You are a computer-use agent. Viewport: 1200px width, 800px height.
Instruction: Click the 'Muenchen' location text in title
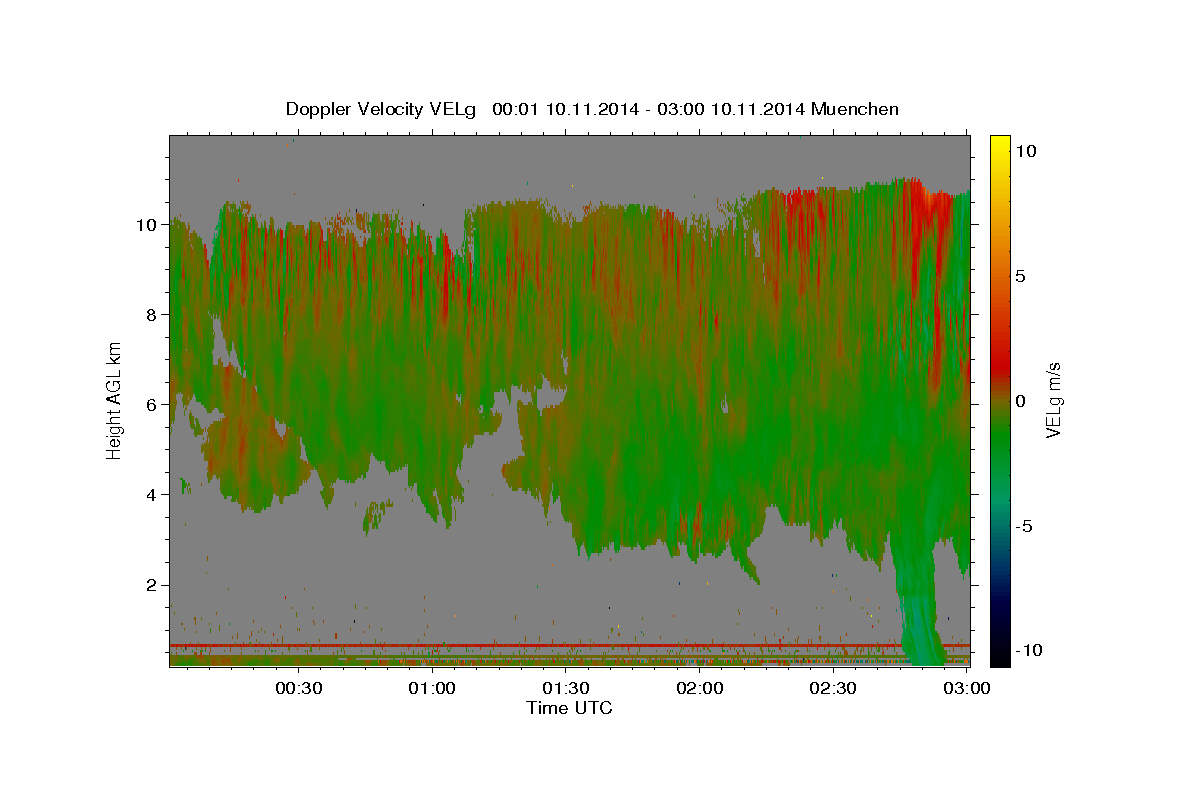point(857,109)
